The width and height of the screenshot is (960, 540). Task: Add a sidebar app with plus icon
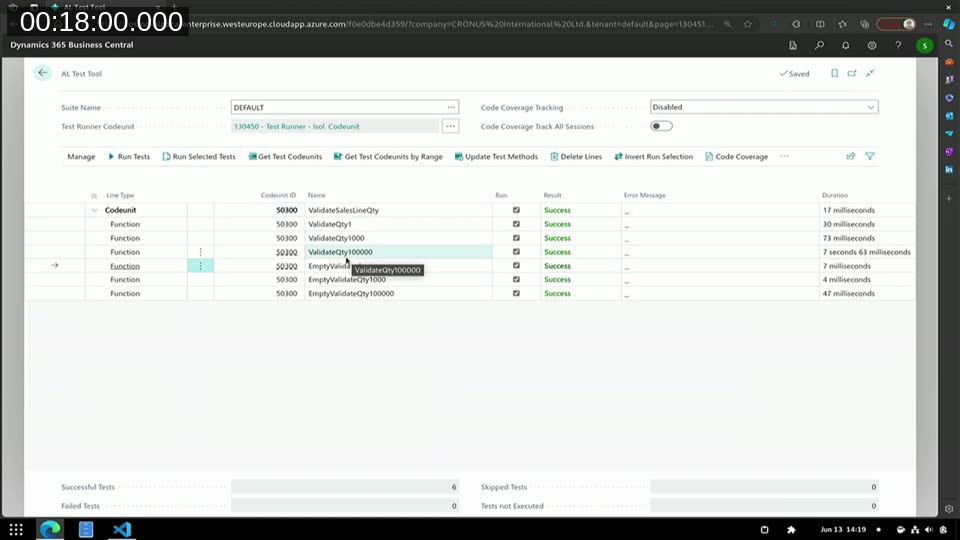point(949,198)
